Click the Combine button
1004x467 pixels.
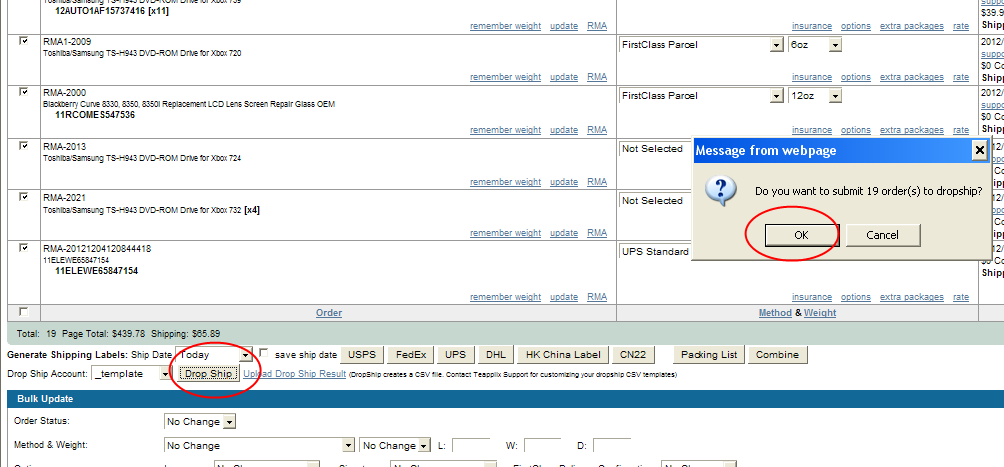777,354
